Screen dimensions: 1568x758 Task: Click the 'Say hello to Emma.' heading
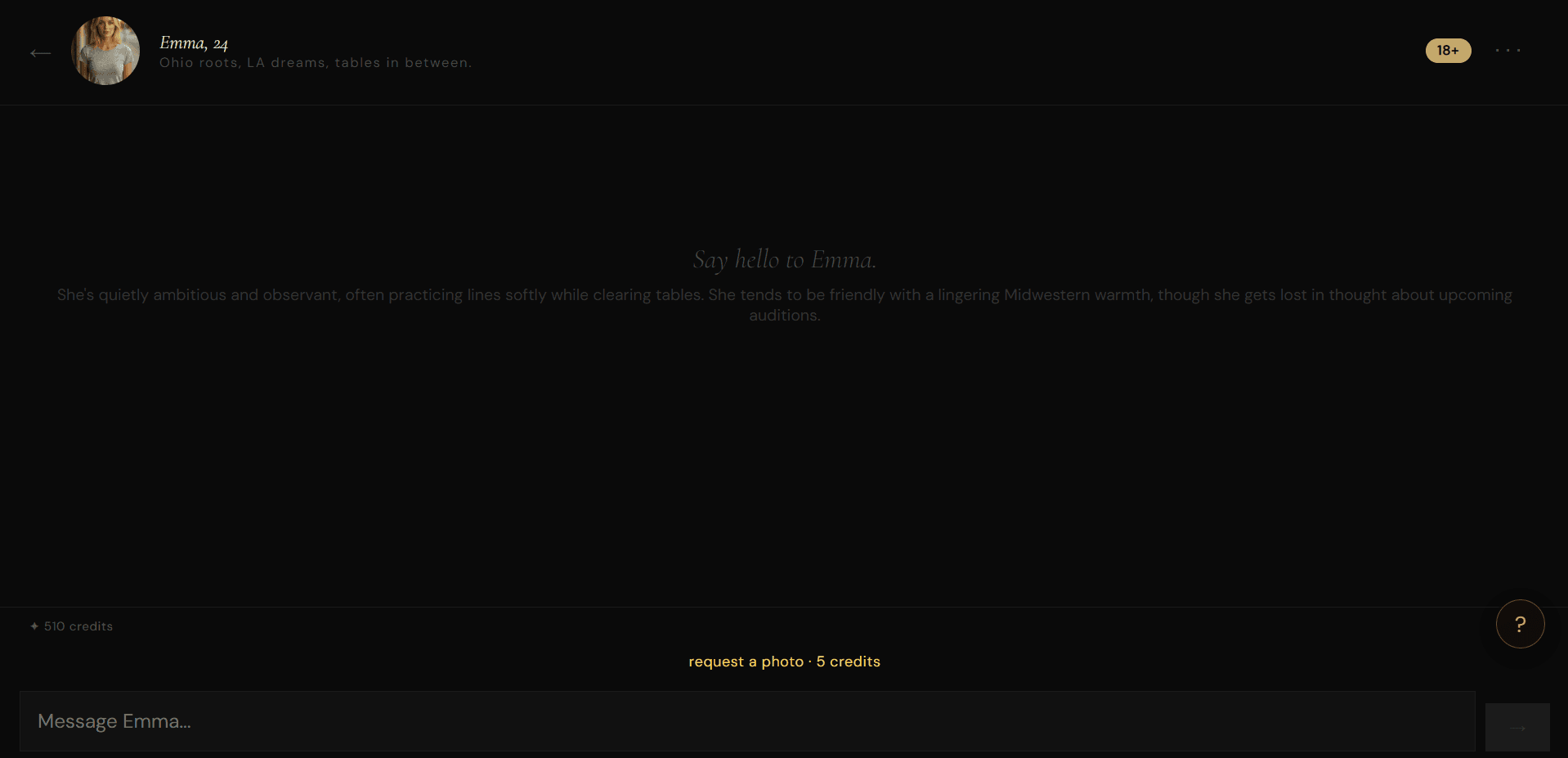coord(785,259)
